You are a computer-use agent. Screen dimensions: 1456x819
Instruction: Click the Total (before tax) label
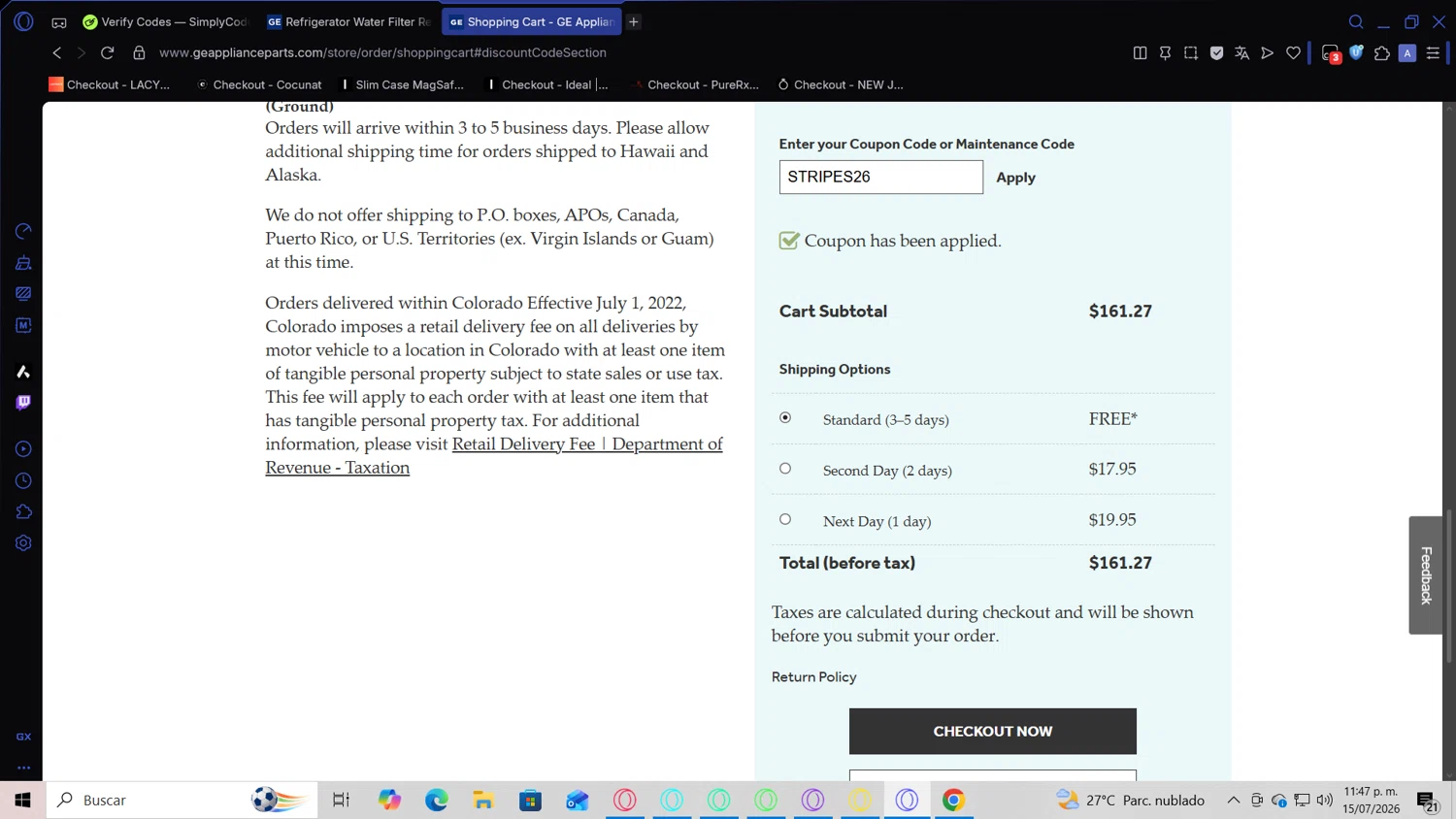[846, 563]
